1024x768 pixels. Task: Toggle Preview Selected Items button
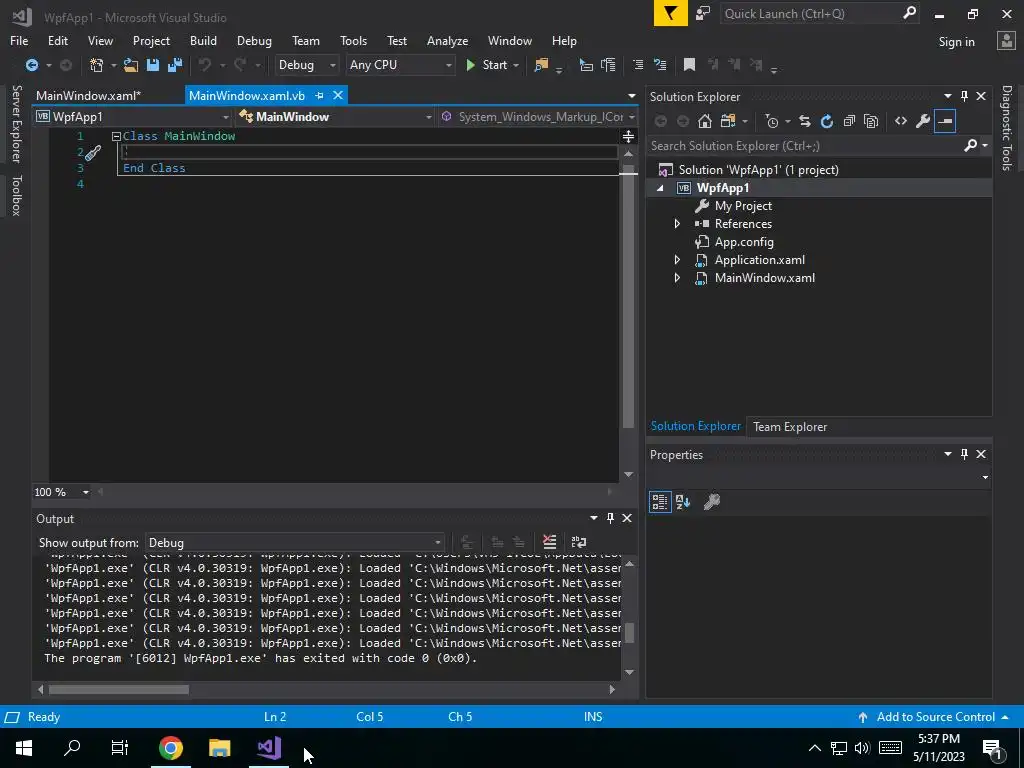945,121
